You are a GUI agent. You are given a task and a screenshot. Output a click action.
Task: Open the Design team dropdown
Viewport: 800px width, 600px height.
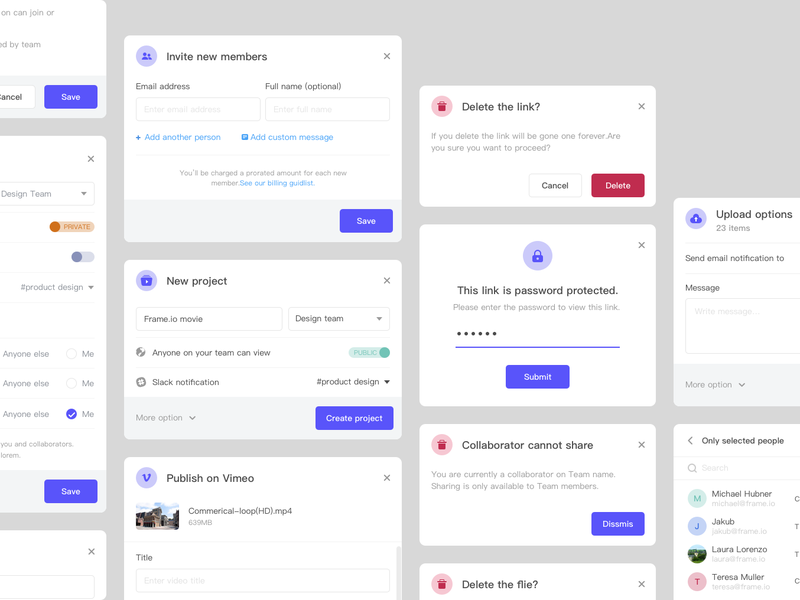pyautogui.click(x=339, y=319)
